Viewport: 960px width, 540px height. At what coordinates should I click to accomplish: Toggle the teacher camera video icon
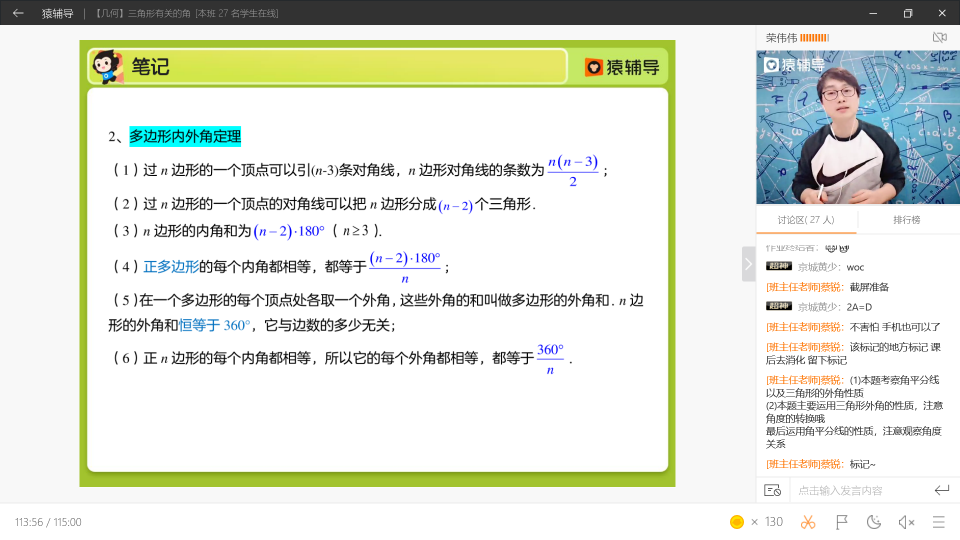tap(939, 37)
